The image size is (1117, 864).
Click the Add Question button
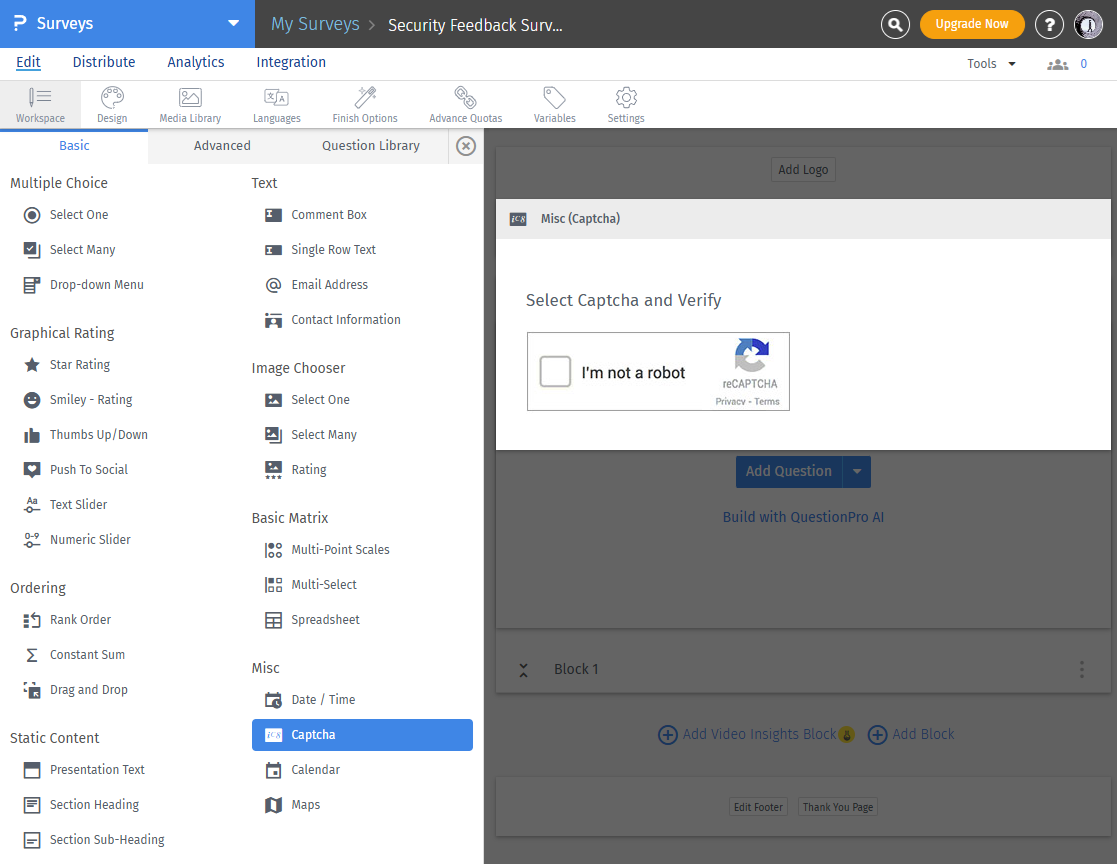789,472
